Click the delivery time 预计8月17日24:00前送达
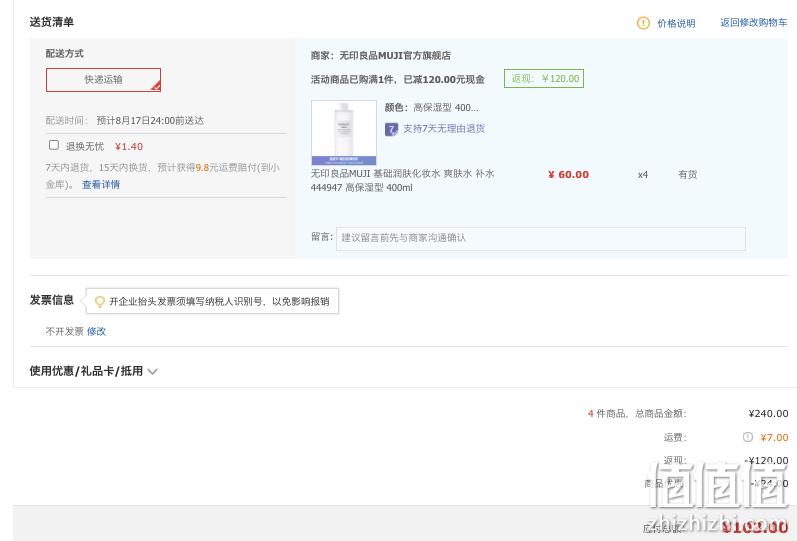The width and height of the screenshot is (797, 541). 150,121
